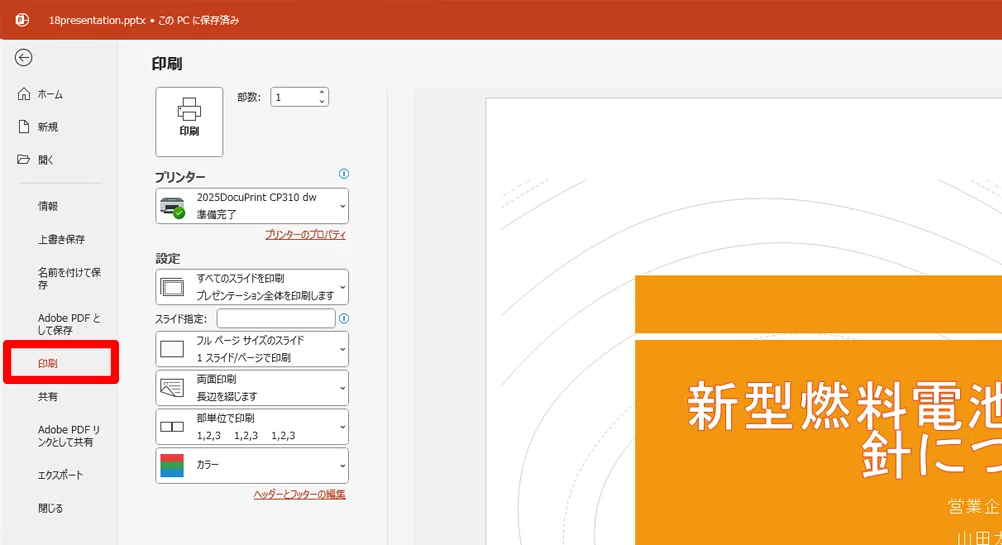Click the open folder icon beside 開く
The width and height of the screenshot is (1002, 545).
[x=24, y=159]
